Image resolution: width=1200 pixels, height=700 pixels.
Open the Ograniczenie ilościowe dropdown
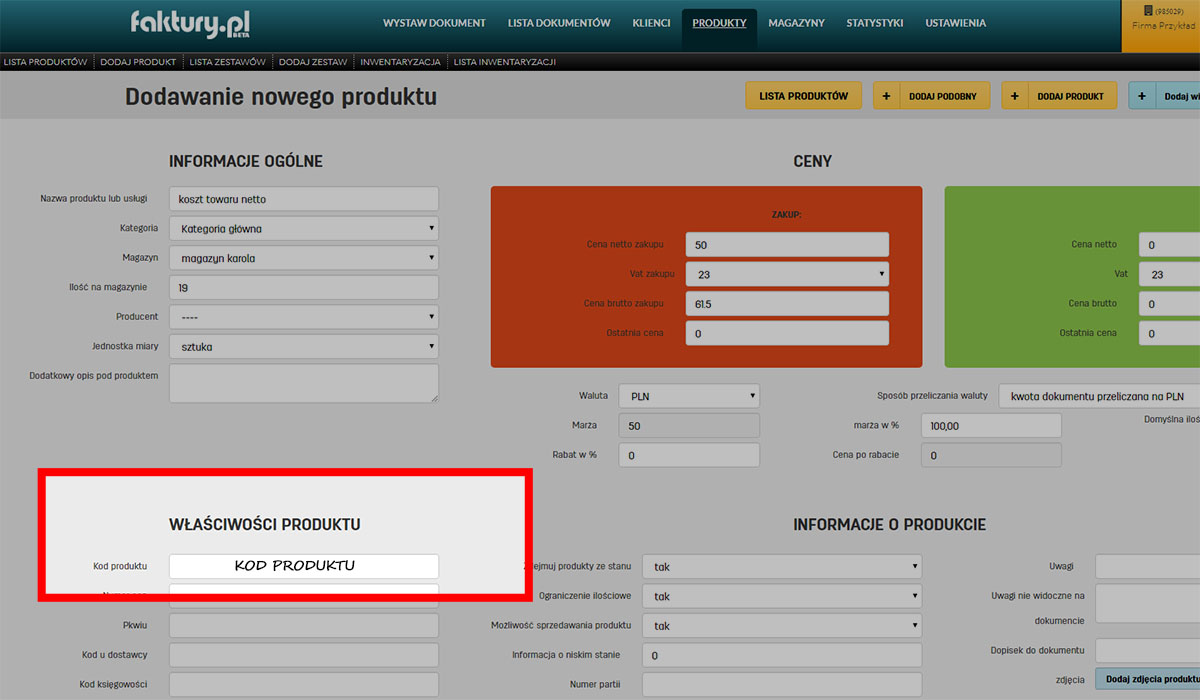tap(781, 596)
